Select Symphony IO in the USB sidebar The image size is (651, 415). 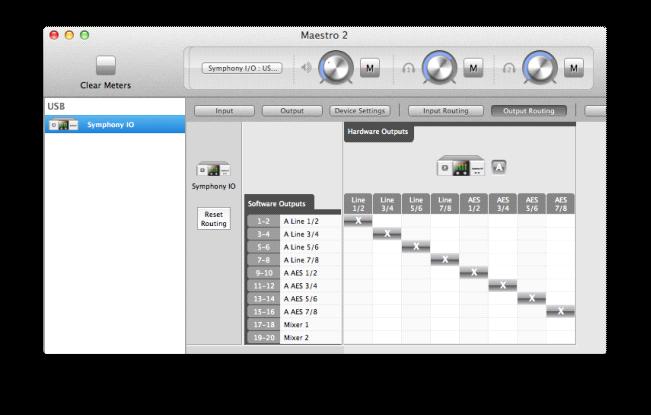tap(115, 124)
